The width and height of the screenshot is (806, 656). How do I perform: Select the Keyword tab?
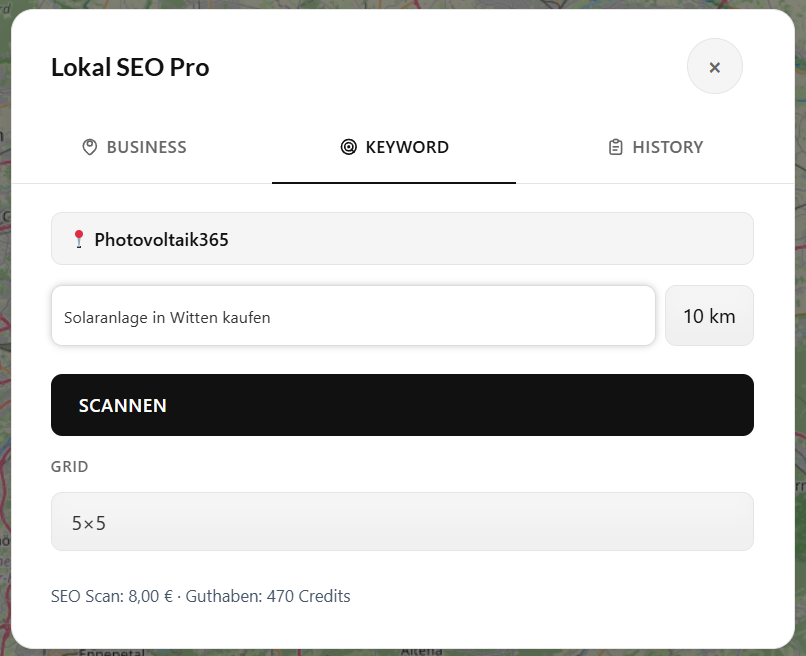pos(394,148)
